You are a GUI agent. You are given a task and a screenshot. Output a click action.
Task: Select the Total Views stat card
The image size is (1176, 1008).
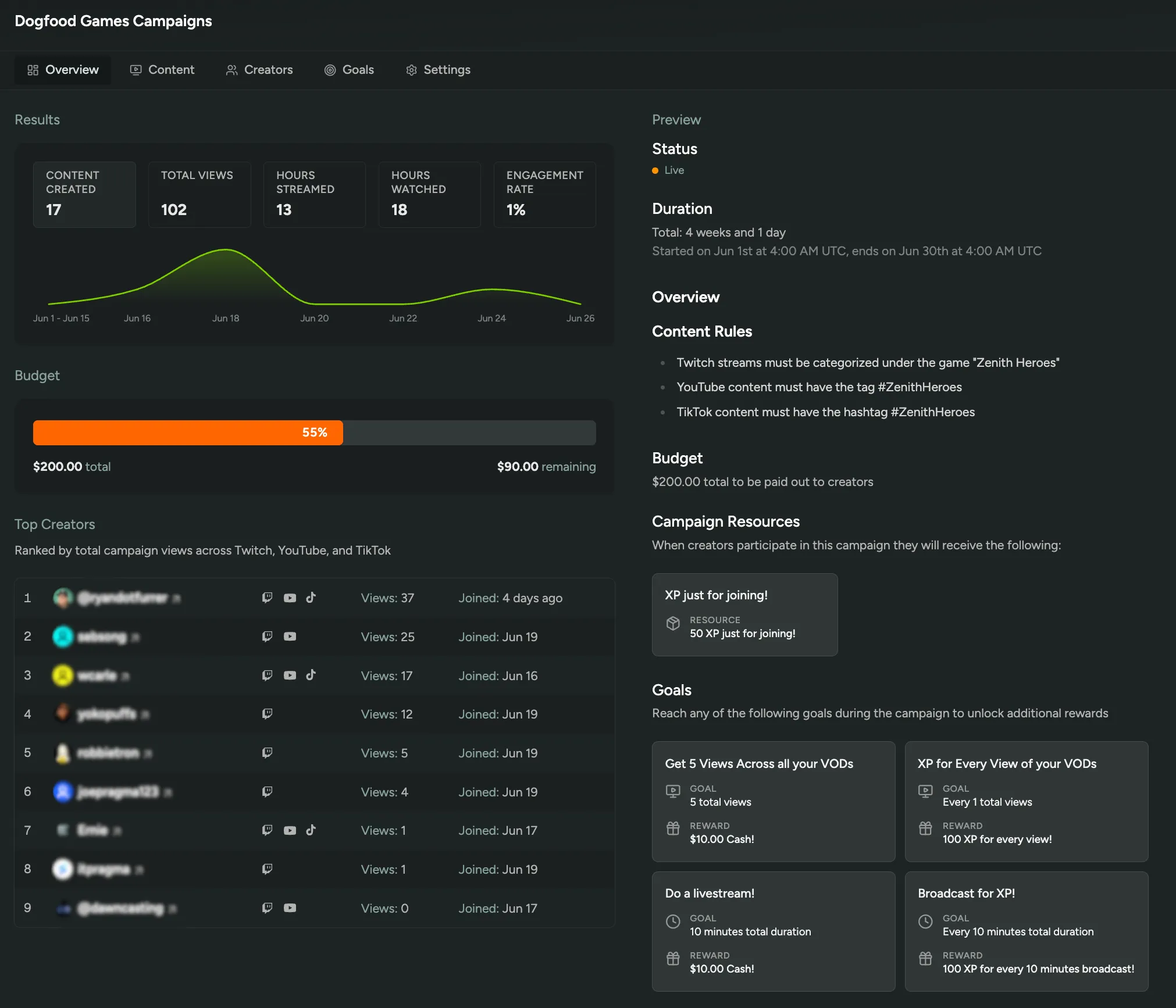[199, 195]
